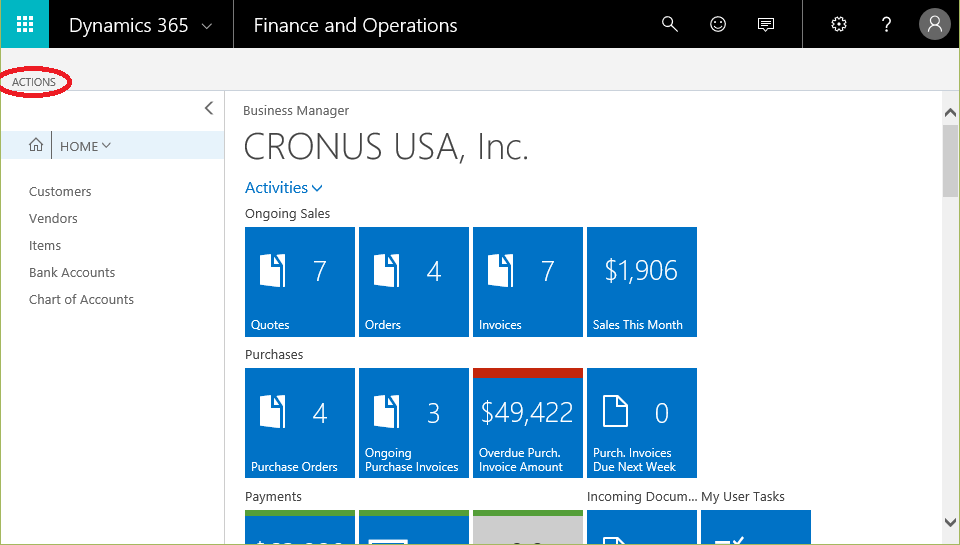Click the Finance and Operations title

click(355, 26)
